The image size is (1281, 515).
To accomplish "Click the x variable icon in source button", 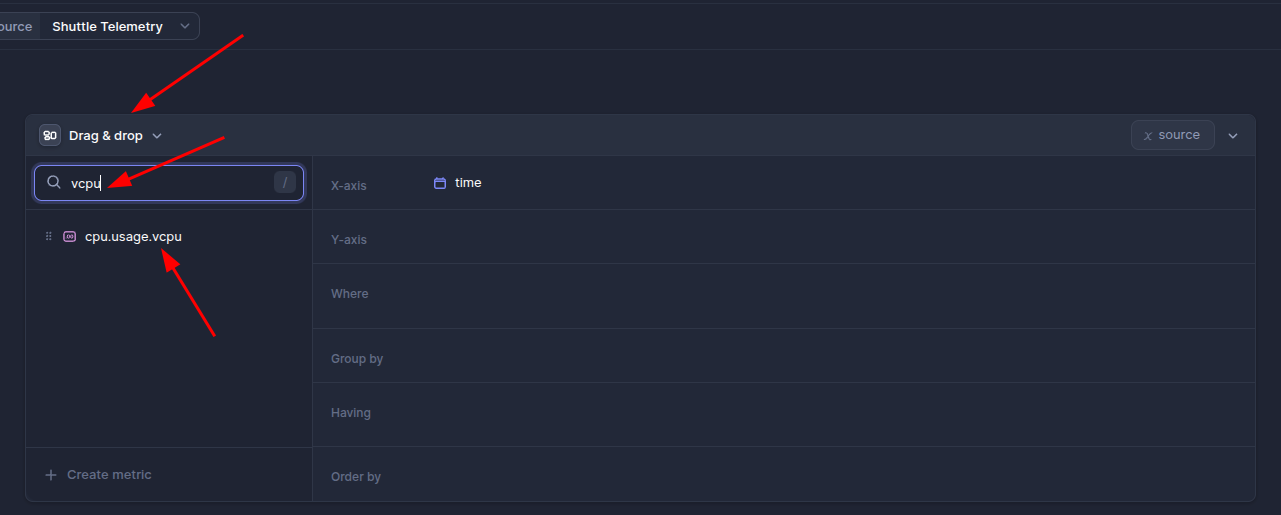I will [x=1148, y=135].
